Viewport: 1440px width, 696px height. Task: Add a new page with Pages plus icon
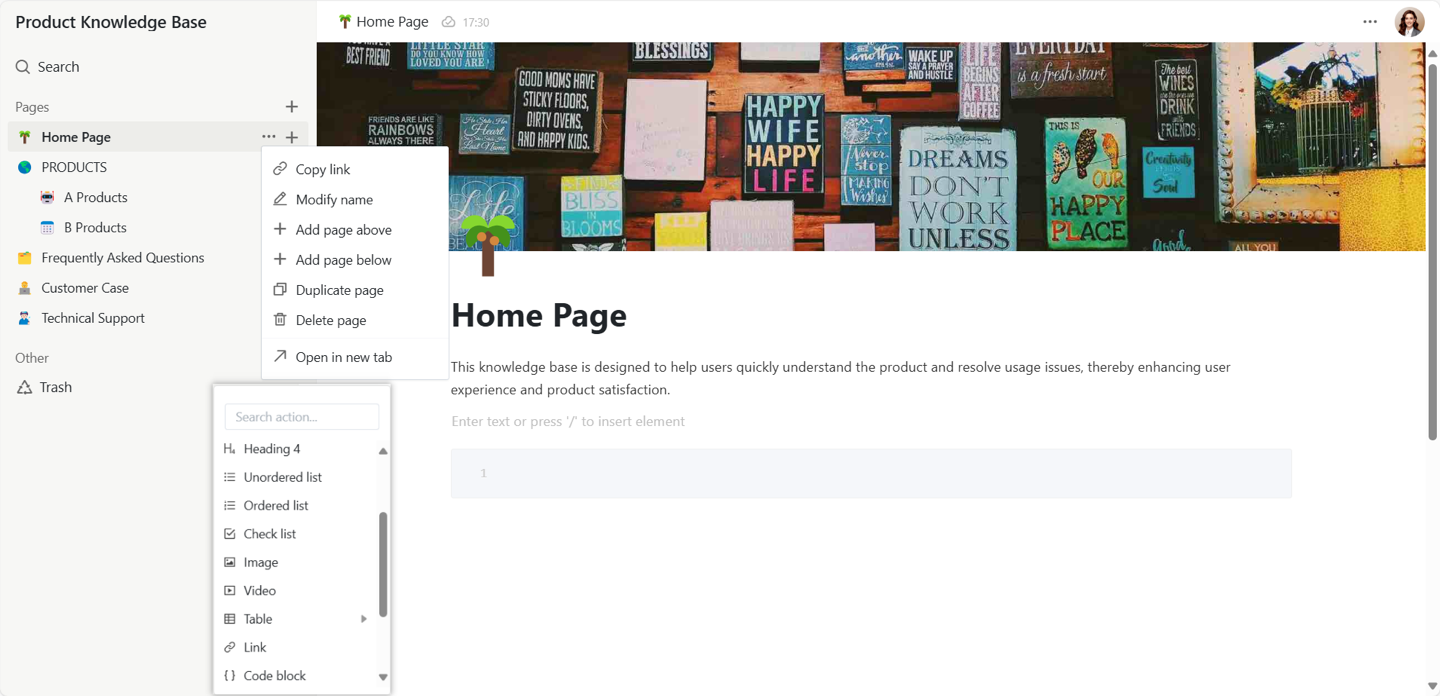pyautogui.click(x=292, y=107)
